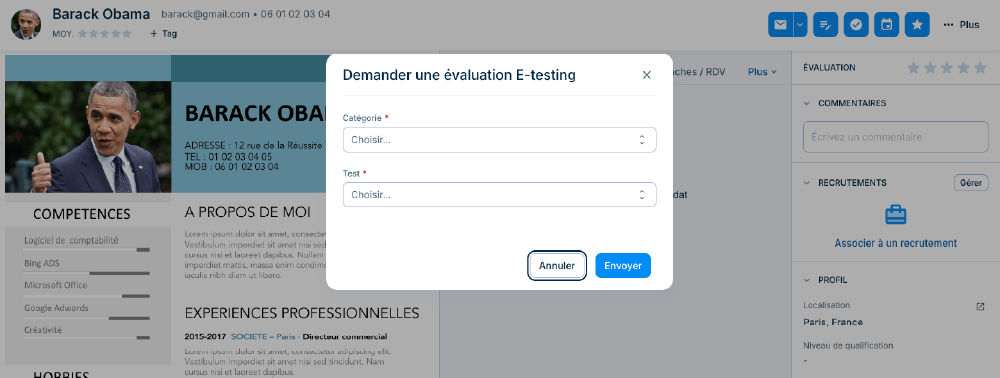Add a Tag to candidate
This screenshot has width=1000, height=378.
163,34
